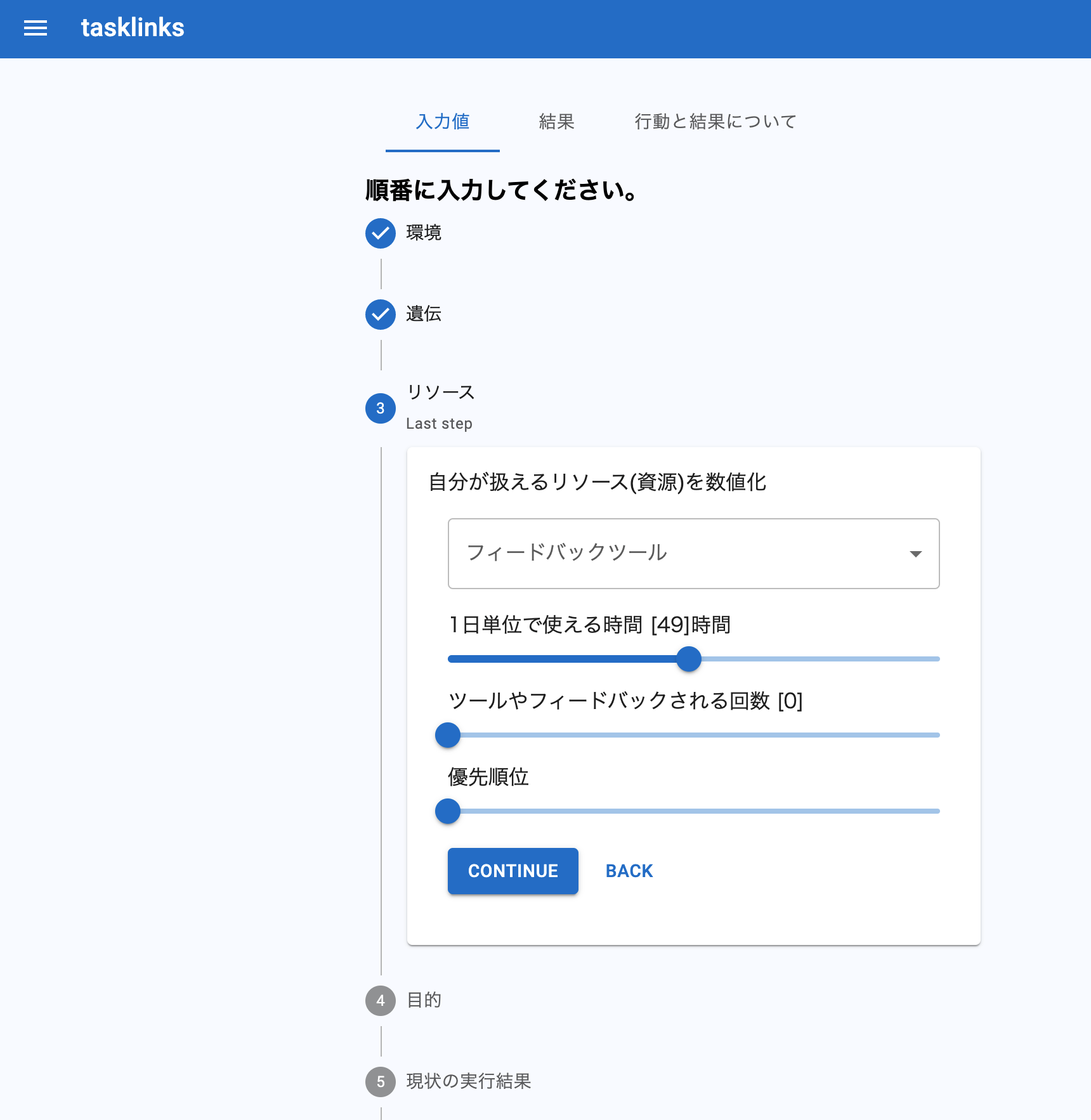Viewport: 1091px width, 1120px height.
Task: Click the tasklinks logo in the header
Action: click(x=132, y=28)
